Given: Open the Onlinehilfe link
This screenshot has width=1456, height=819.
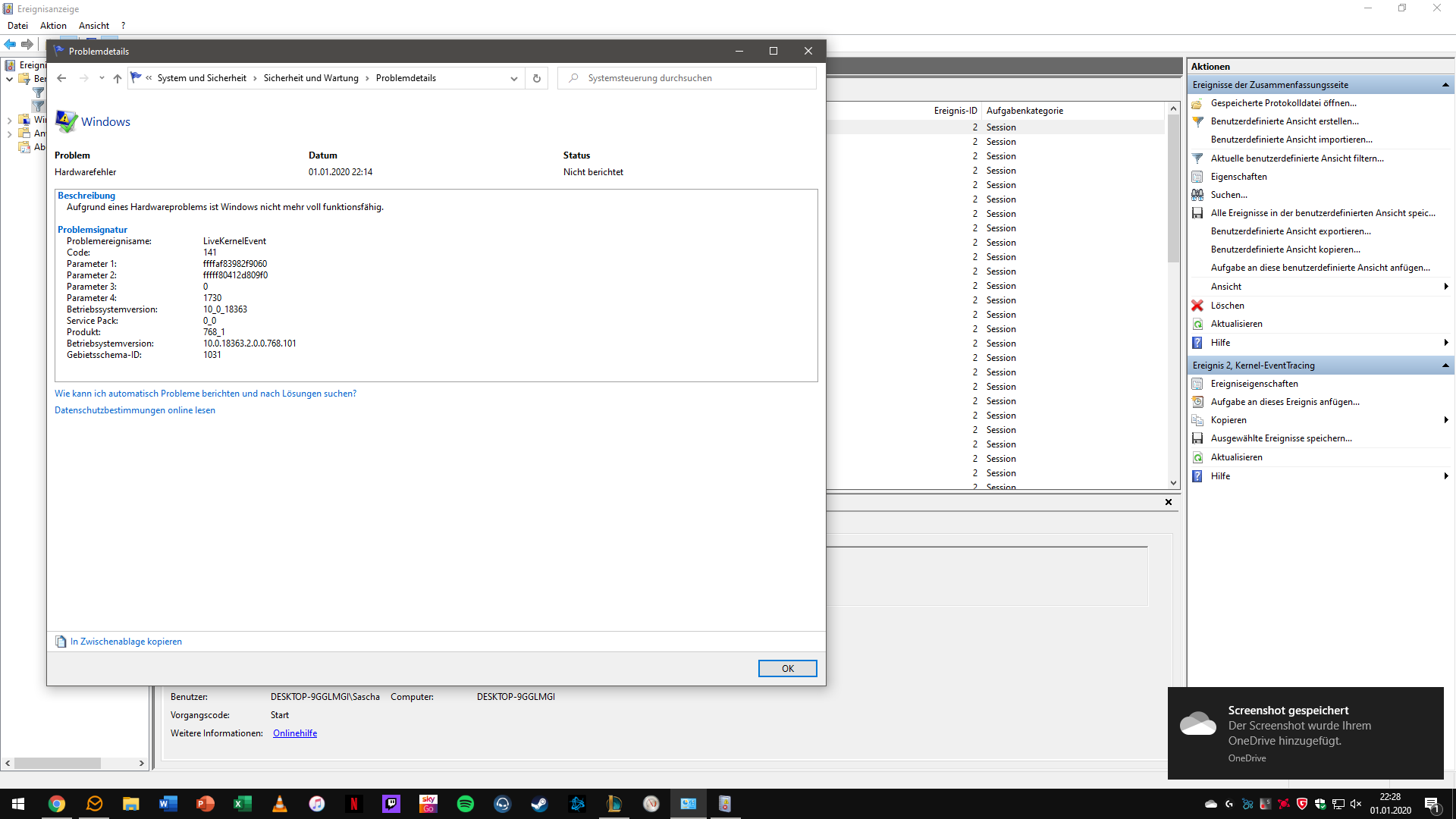Looking at the screenshot, I should click(x=295, y=733).
